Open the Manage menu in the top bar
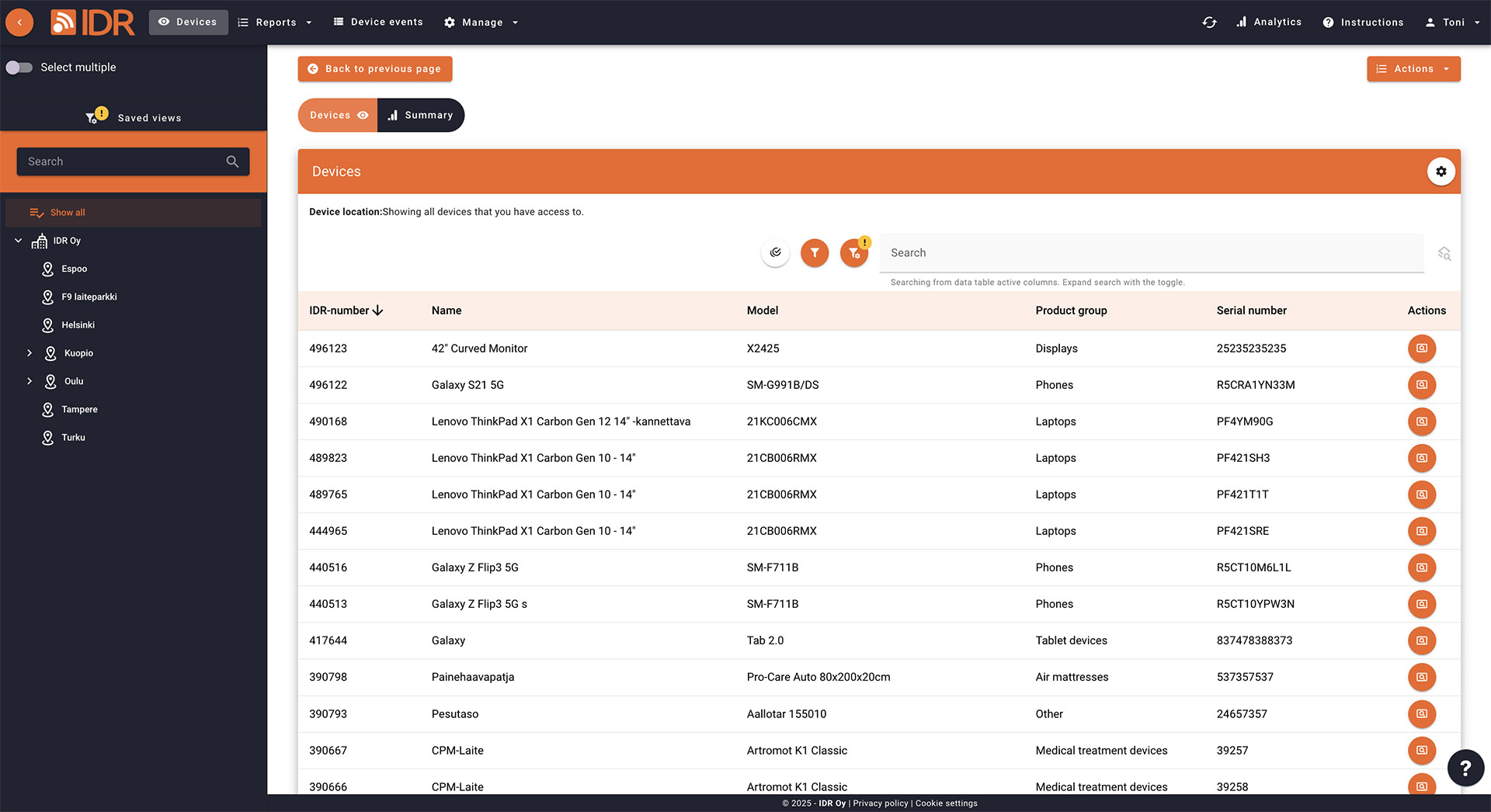Viewport: 1491px width, 812px height. (x=481, y=22)
